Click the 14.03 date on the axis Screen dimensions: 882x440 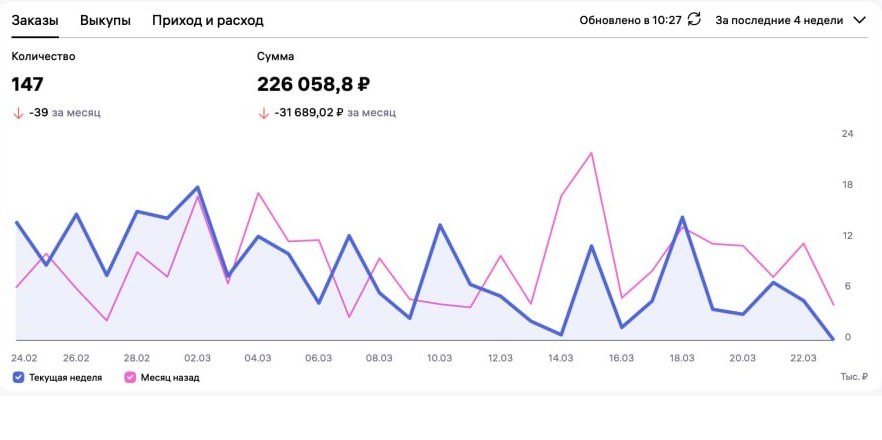coord(560,358)
